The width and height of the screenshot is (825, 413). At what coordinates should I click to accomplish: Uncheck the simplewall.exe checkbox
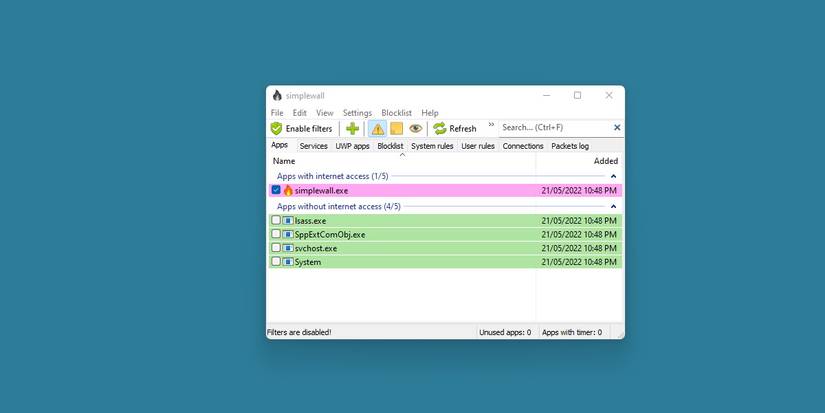(276, 190)
